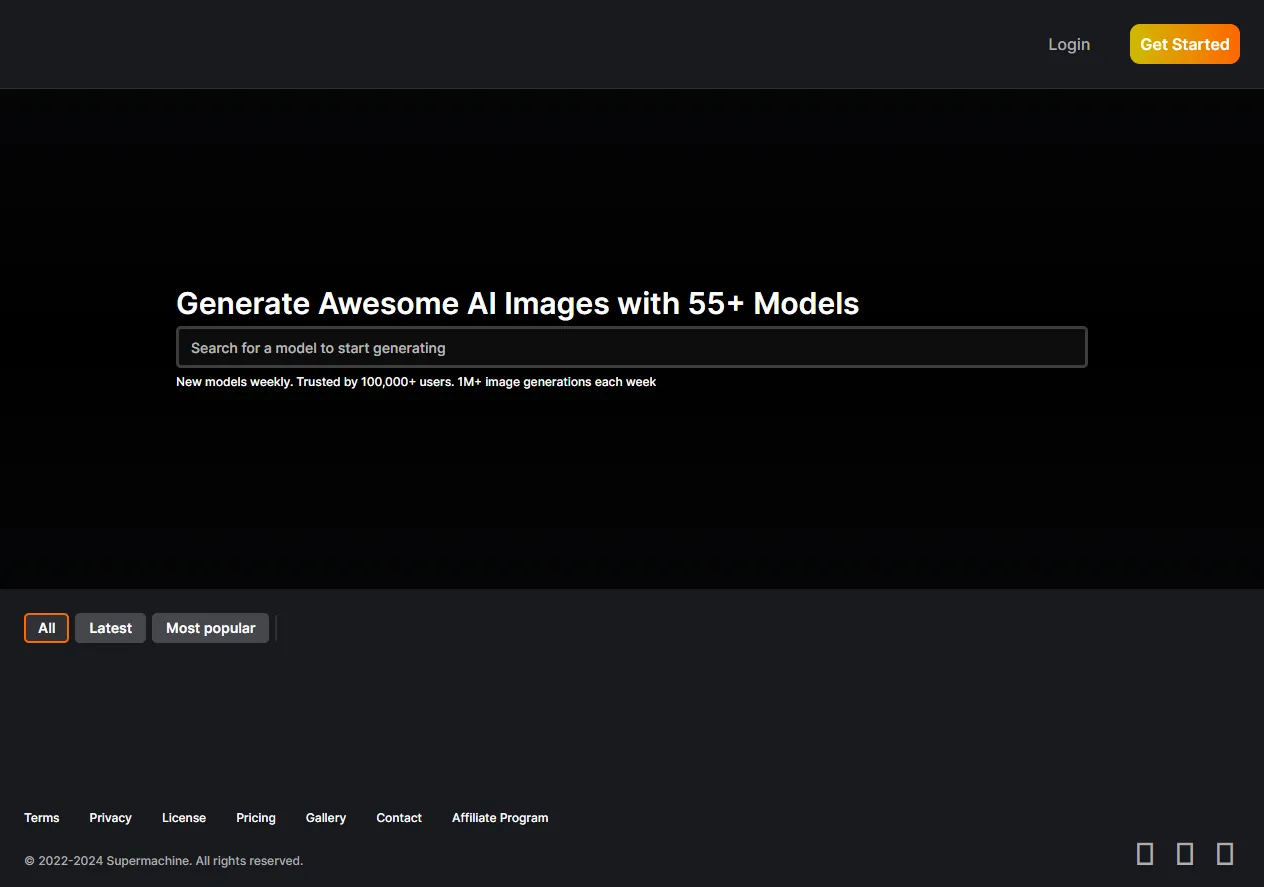
Task: Open the Privacy page
Action: [x=110, y=817]
